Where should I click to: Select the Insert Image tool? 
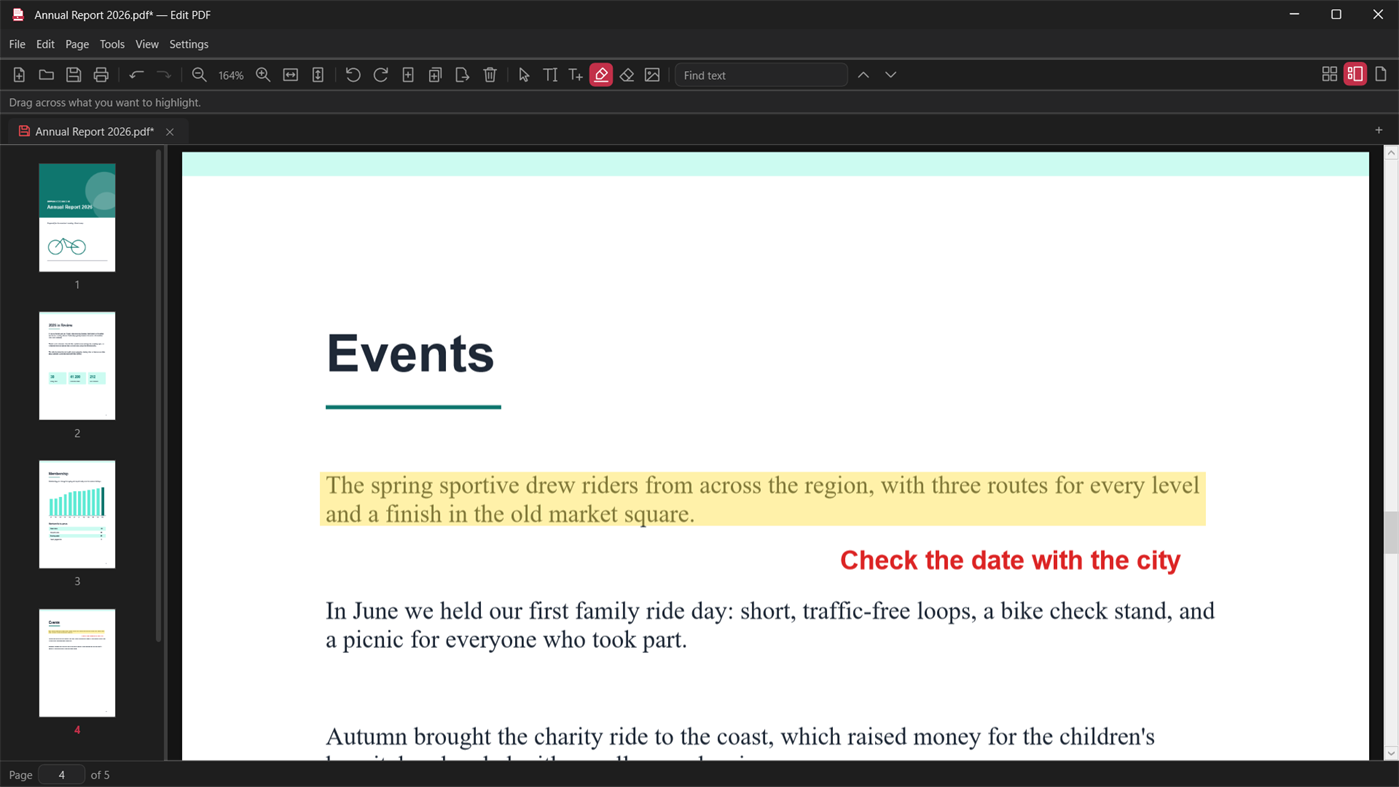pos(652,75)
